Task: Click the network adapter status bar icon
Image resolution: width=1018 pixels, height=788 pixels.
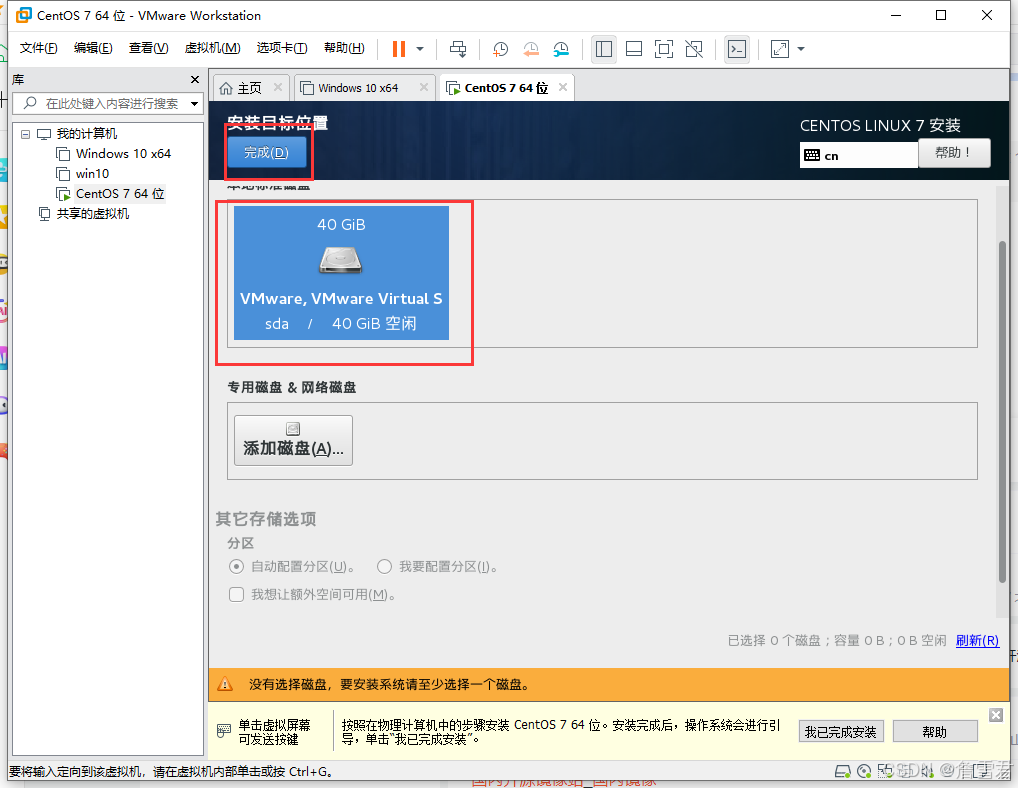Action: pos(886,771)
